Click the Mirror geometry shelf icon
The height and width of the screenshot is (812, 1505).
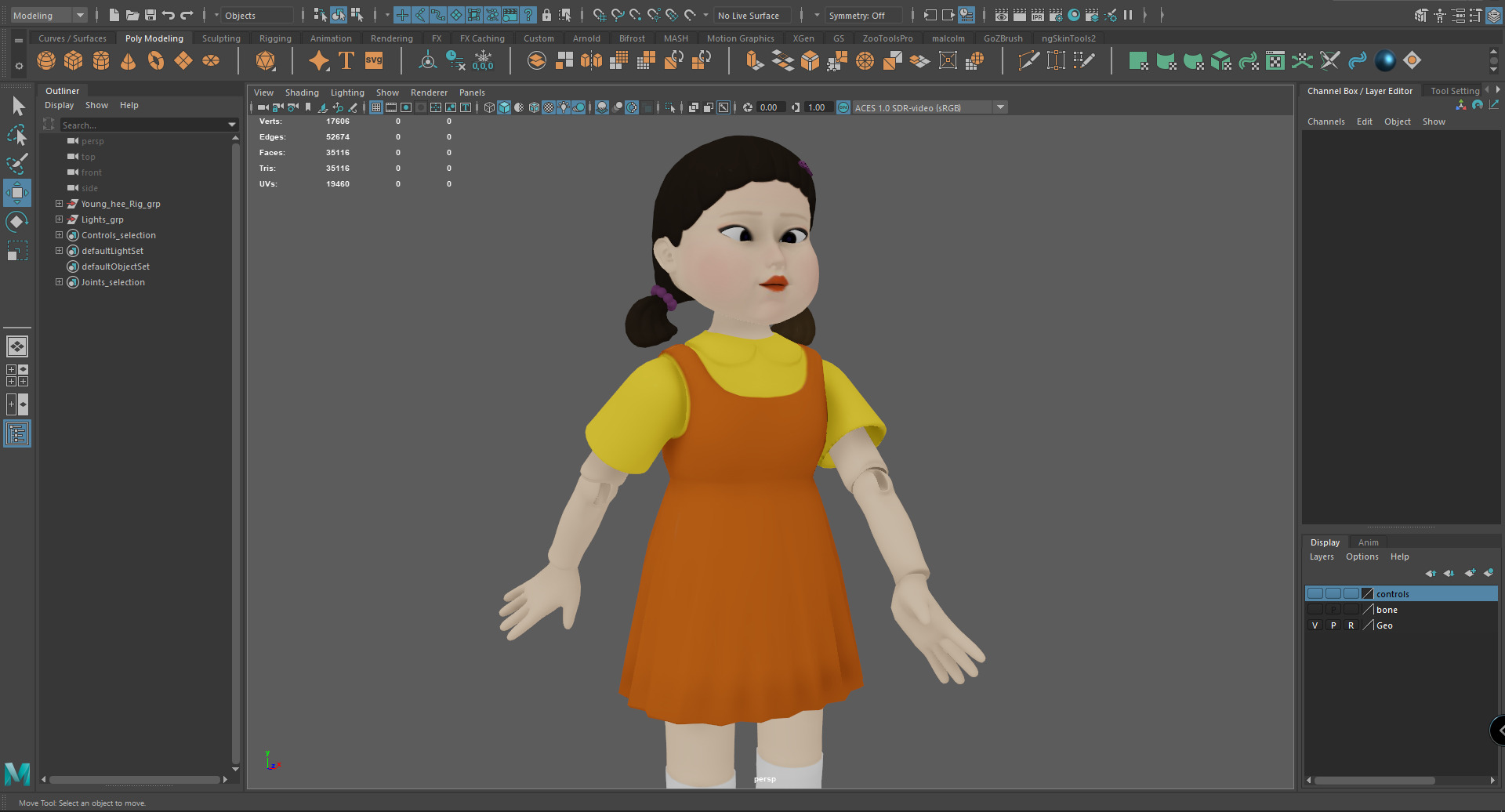[x=592, y=60]
